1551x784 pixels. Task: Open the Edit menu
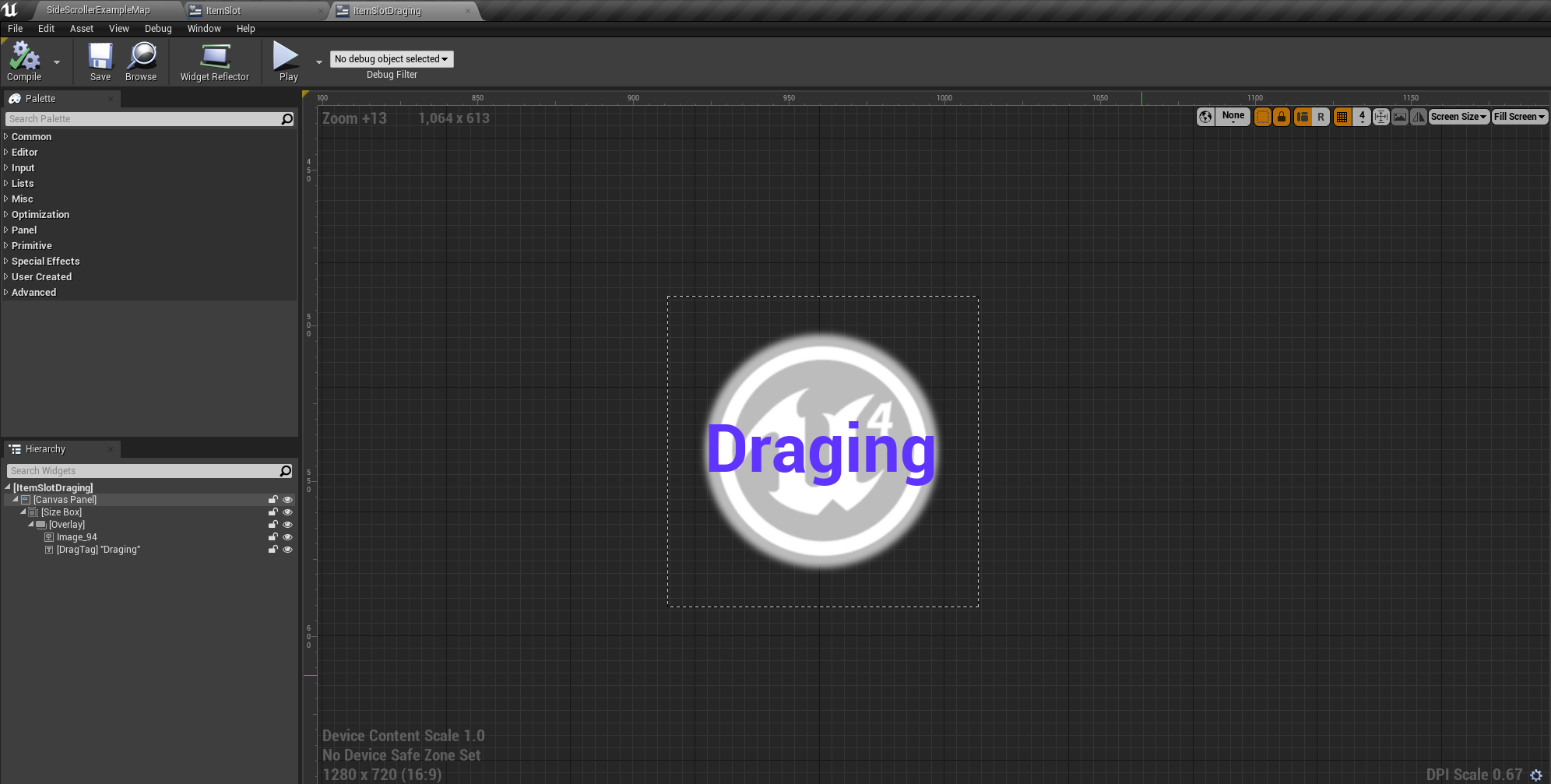(x=47, y=29)
